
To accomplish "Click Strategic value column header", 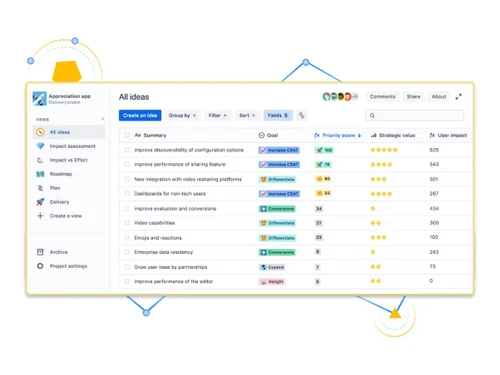I will [393, 135].
